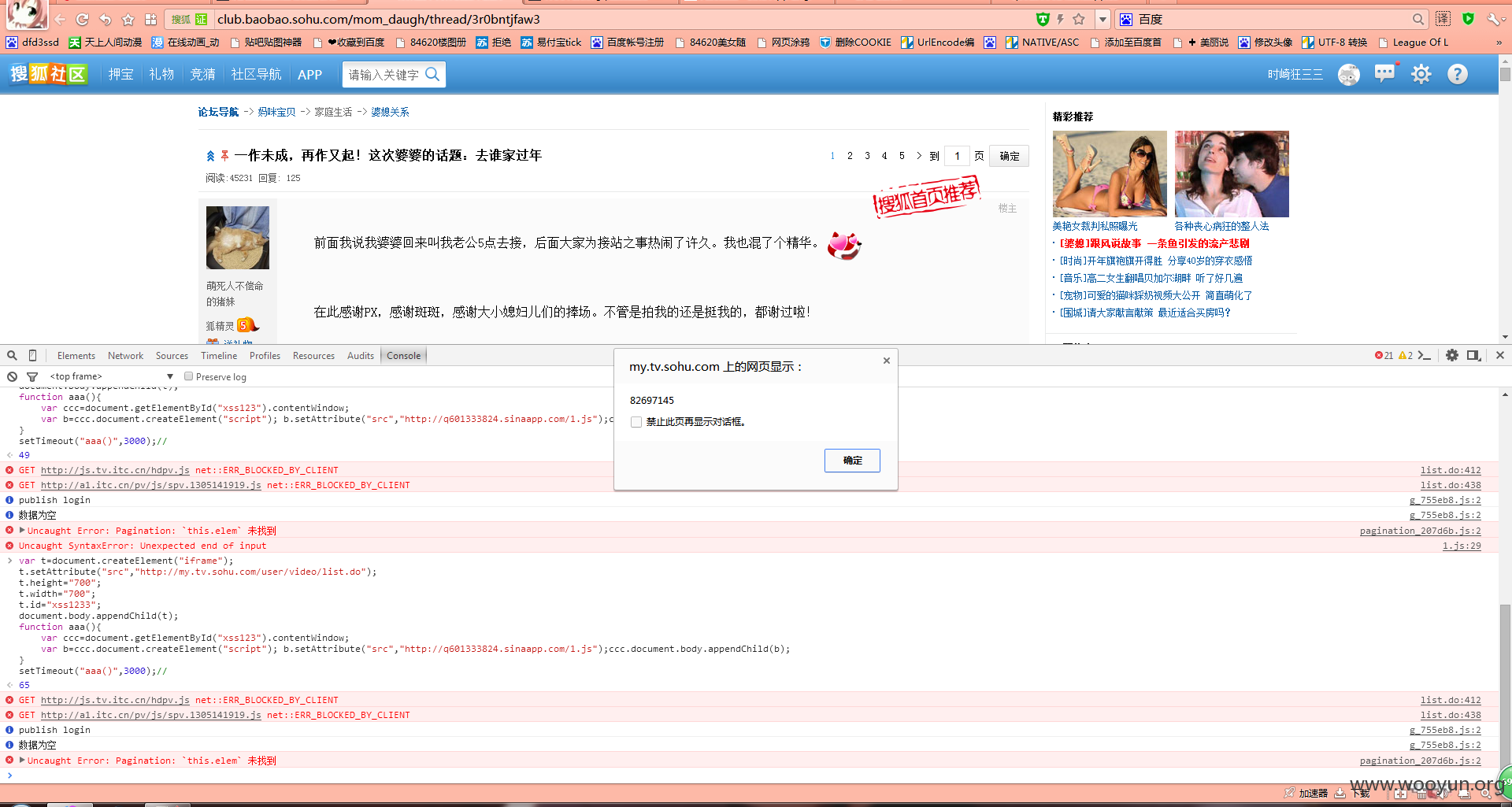Click the 请输入关键字 search field
This screenshot has width=1512, height=807.
(384, 75)
